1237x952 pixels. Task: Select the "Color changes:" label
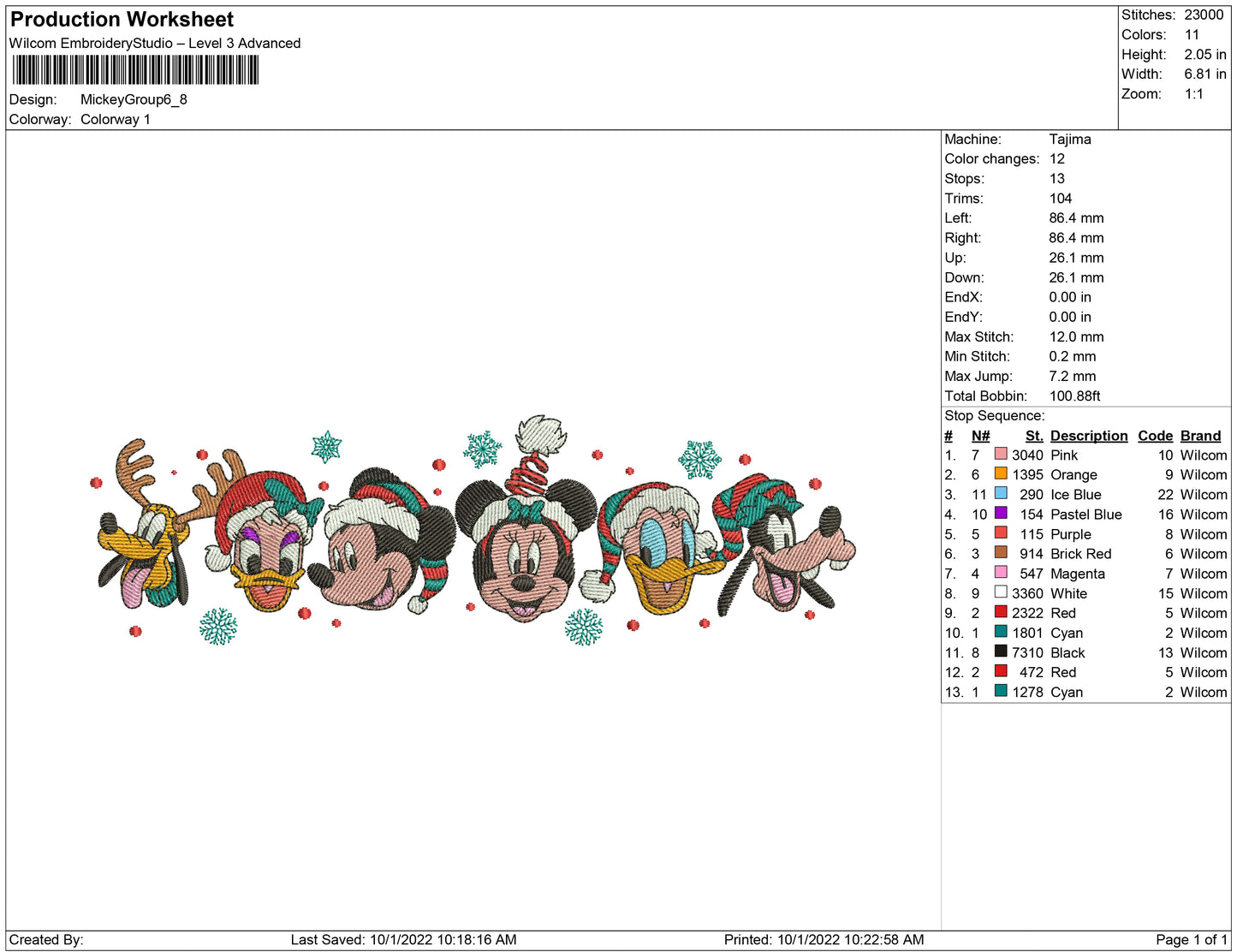pos(992,159)
